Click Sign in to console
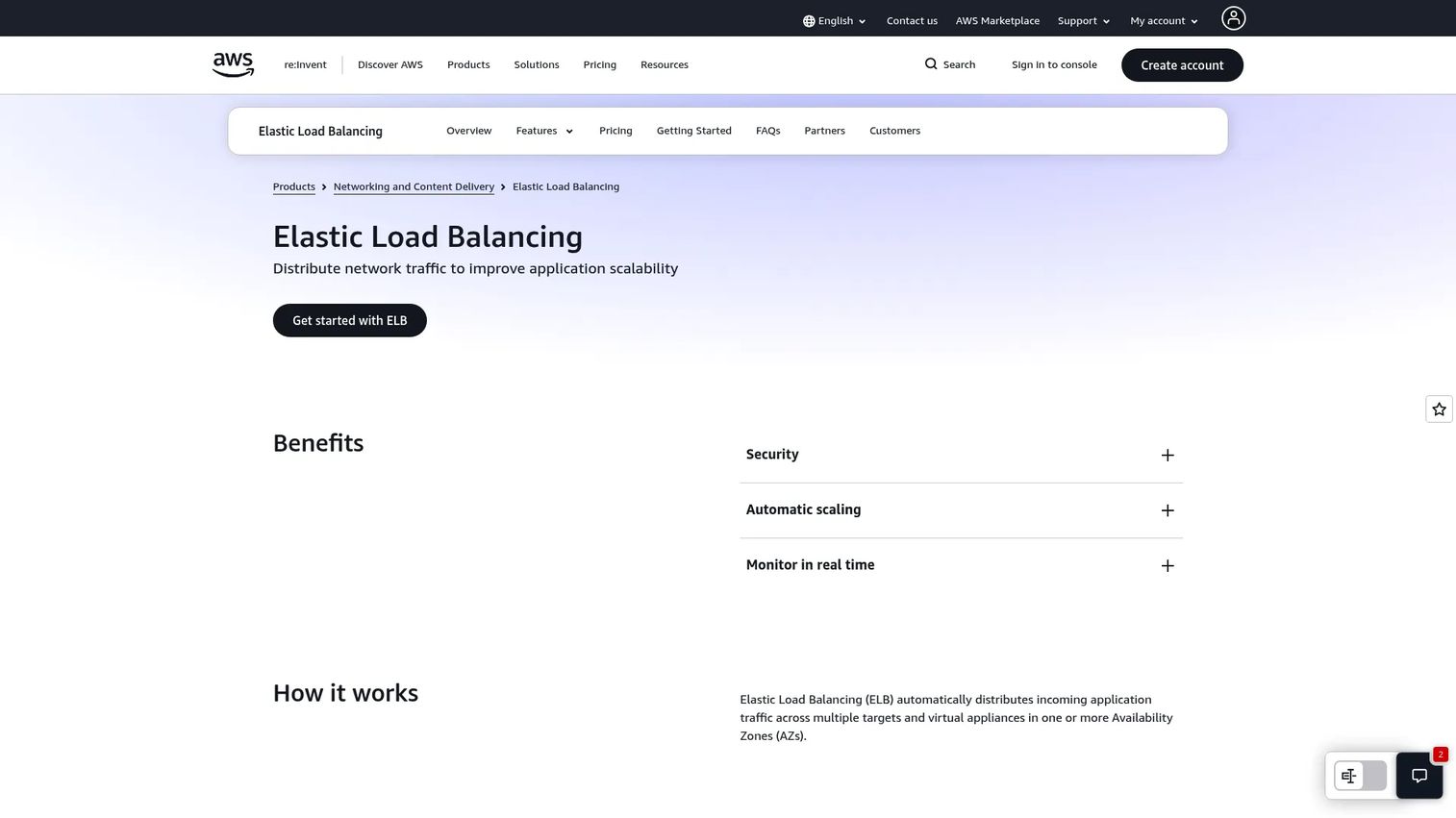Viewport: 1456px width, 818px height. (x=1054, y=65)
